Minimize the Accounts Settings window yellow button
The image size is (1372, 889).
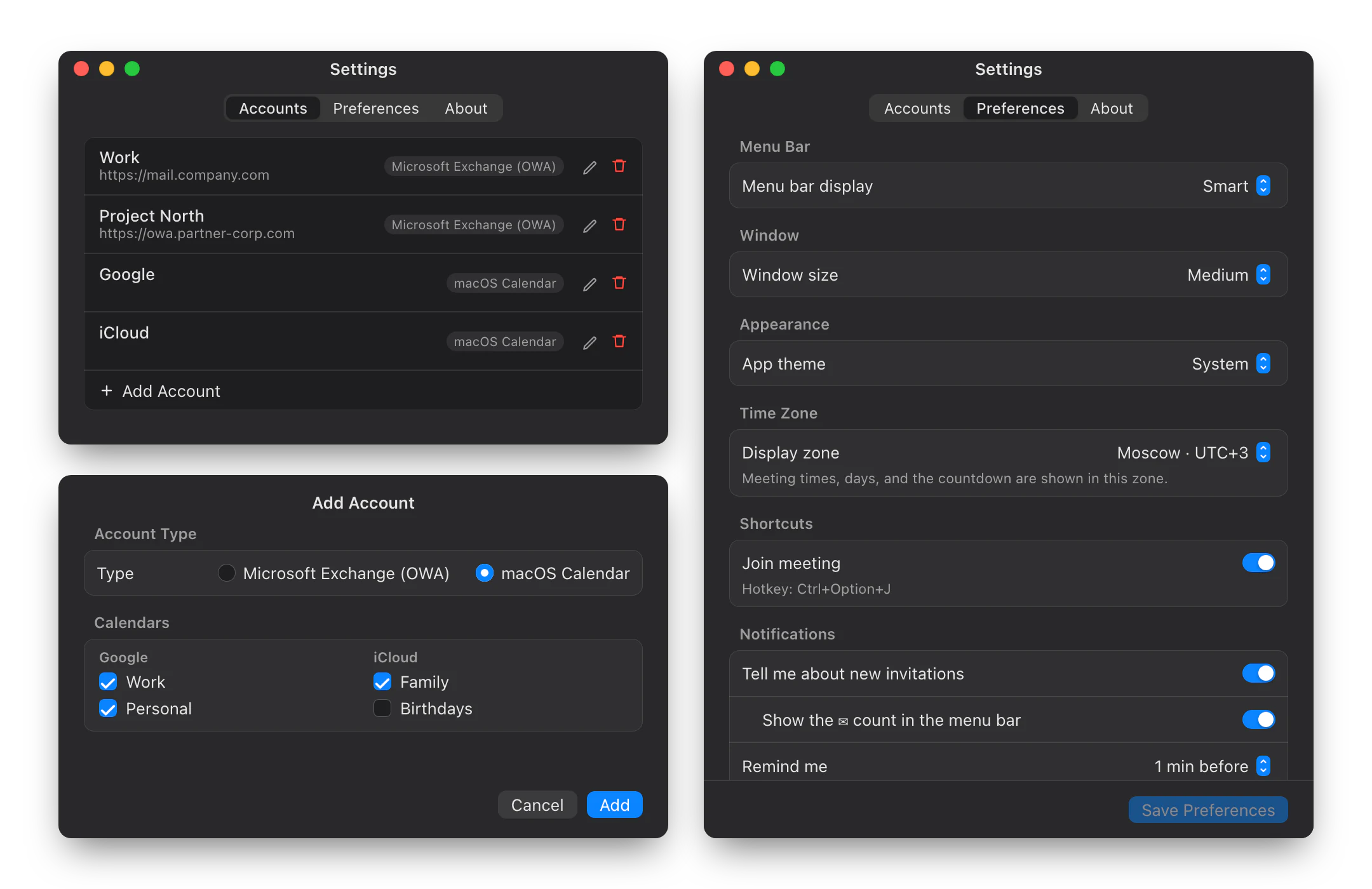click(107, 69)
